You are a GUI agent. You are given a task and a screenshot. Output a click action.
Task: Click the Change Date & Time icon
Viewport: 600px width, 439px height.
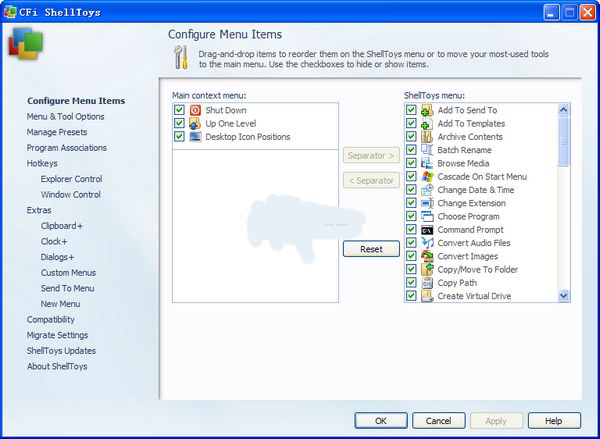[427, 190]
